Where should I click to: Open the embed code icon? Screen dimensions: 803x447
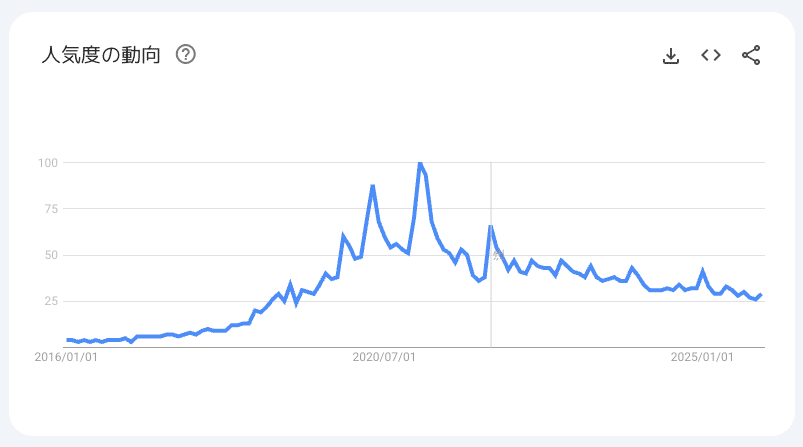711,55
